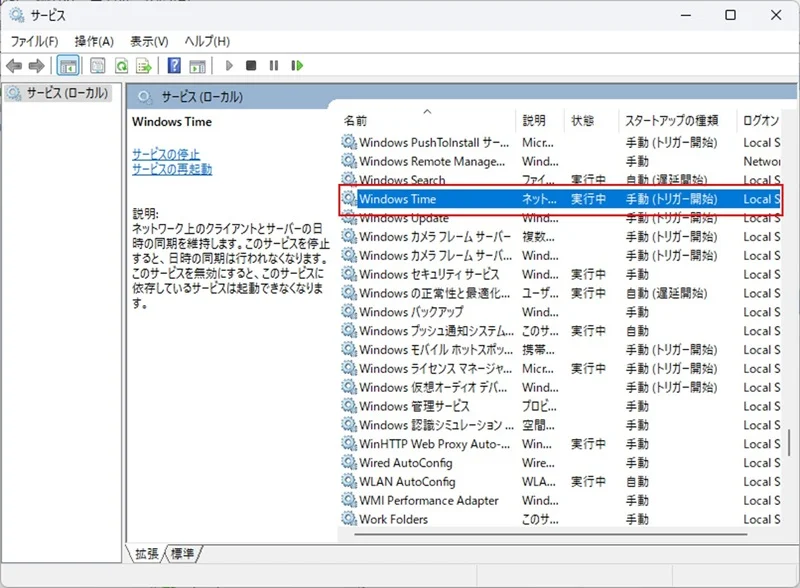Click the export list toolbar icon
800x588 pixels.
(x=142, y=65)
